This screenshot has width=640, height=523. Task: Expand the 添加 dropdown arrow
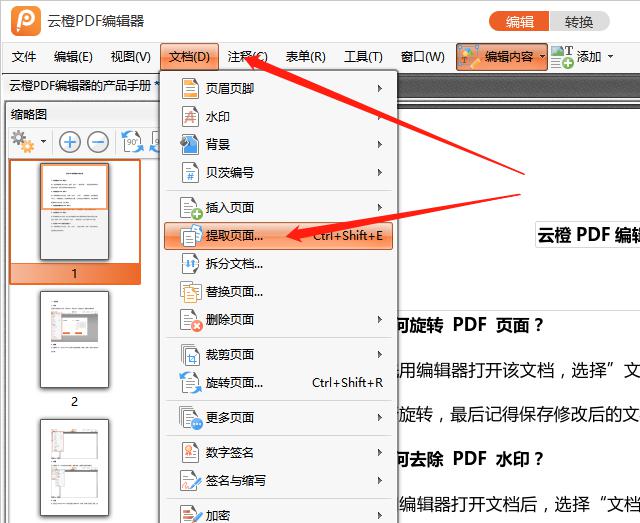point(610,56)
